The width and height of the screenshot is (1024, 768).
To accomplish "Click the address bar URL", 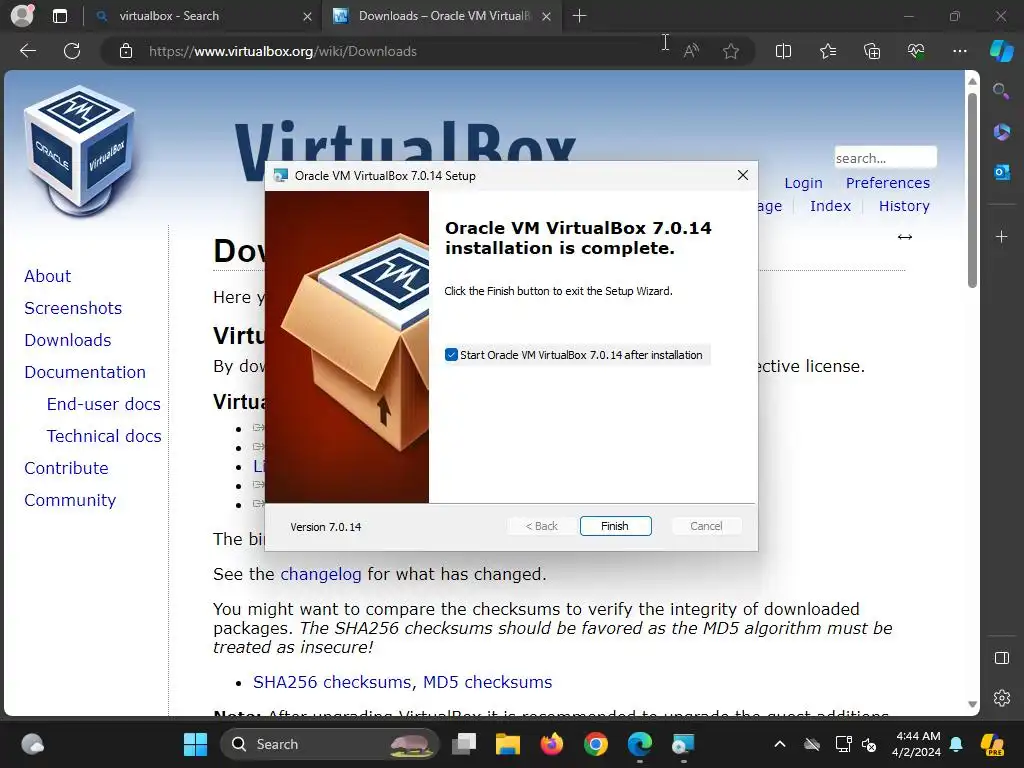I will (283, 51).
